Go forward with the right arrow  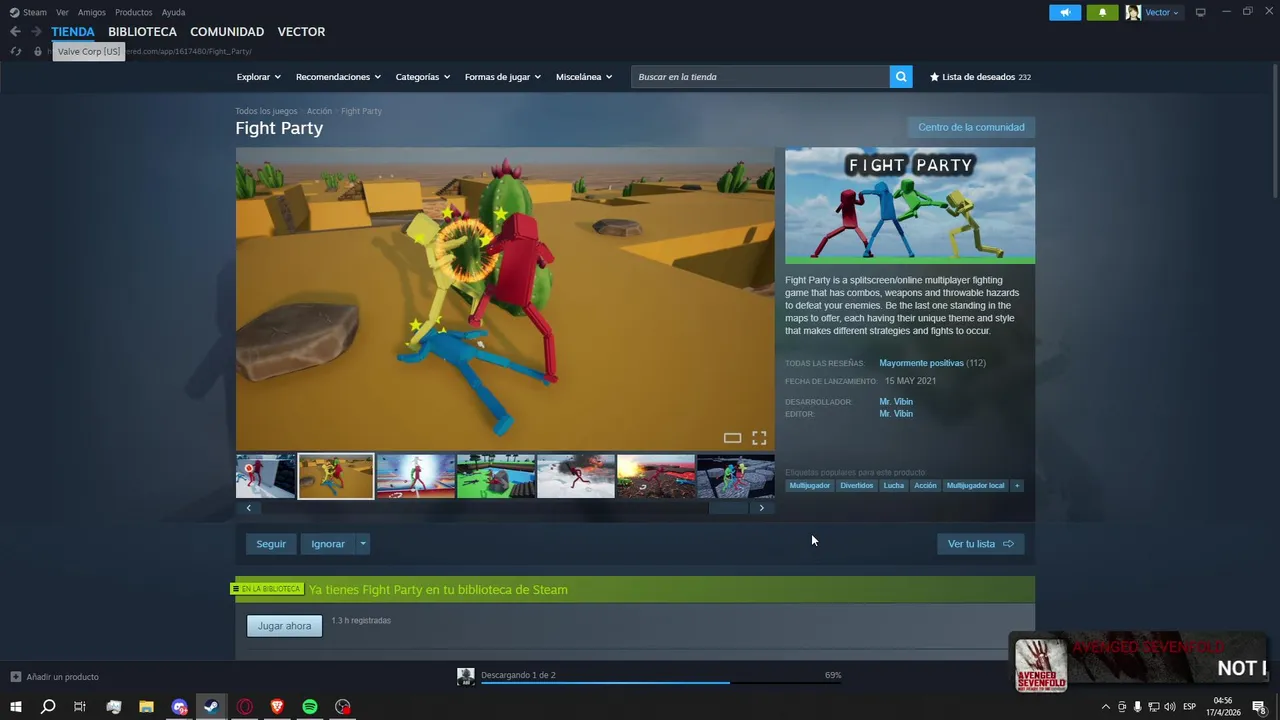[x=36, y=32]
